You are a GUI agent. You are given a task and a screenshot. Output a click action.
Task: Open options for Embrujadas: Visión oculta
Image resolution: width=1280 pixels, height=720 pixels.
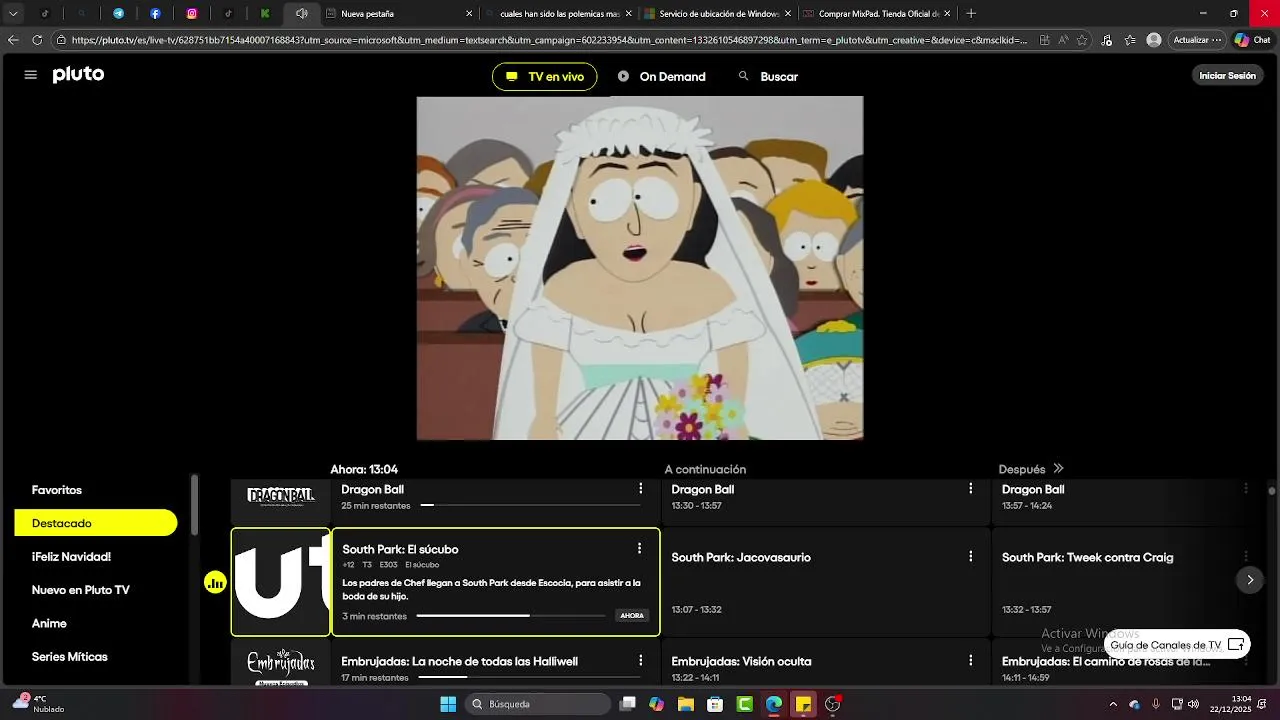click(970, 661)
